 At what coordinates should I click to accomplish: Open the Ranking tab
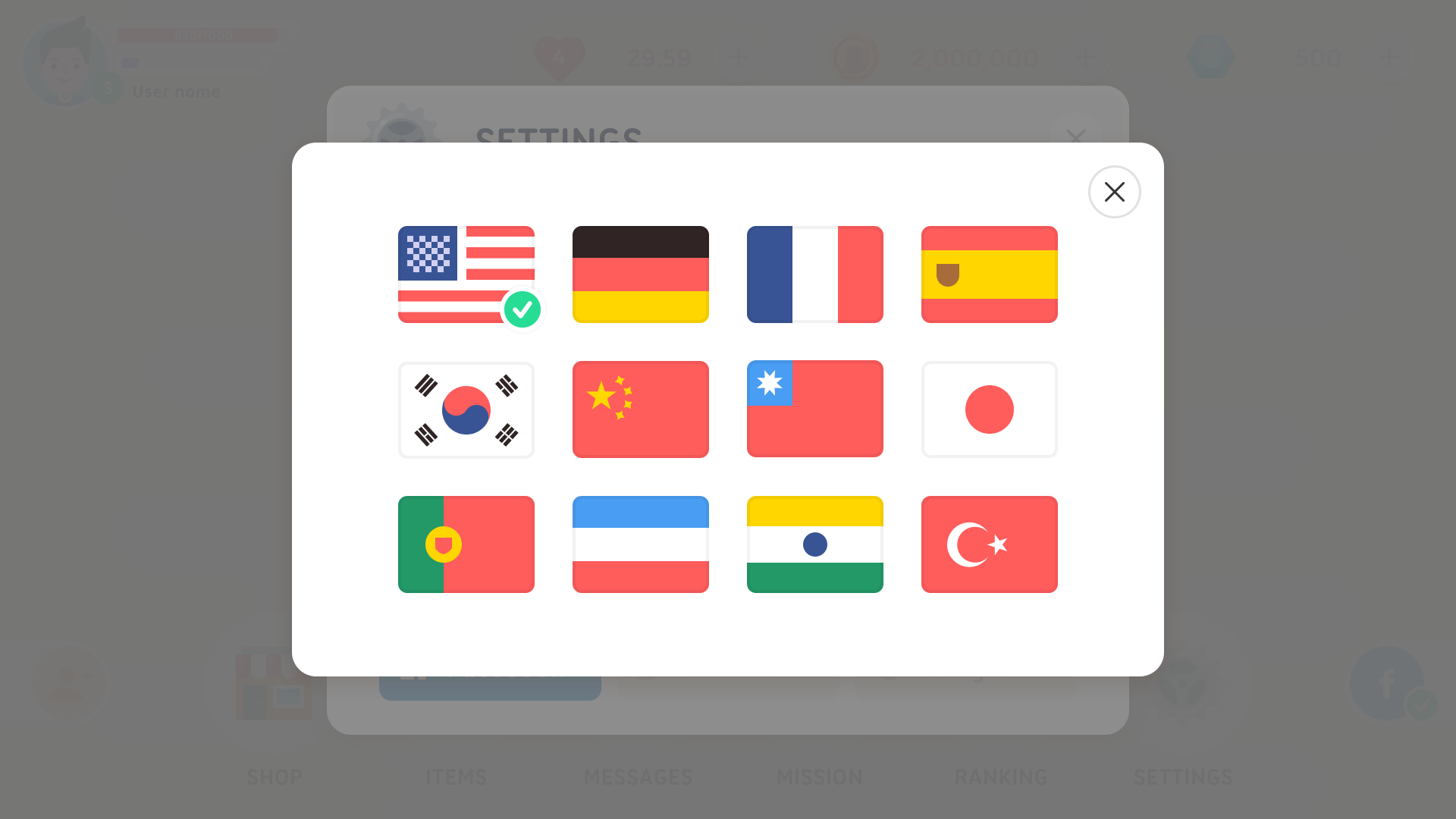click(x=1001, y=777)
